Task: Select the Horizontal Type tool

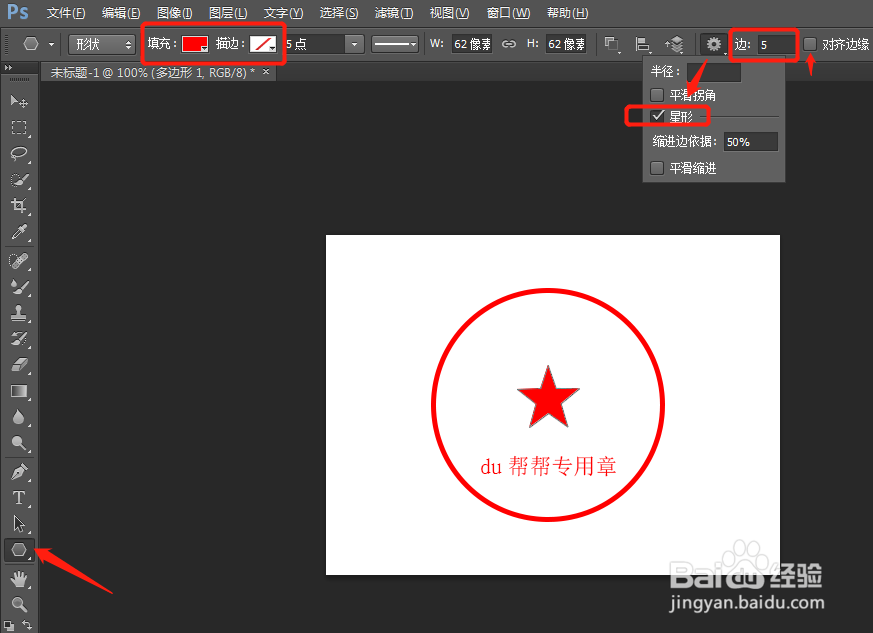Action: 19,498
